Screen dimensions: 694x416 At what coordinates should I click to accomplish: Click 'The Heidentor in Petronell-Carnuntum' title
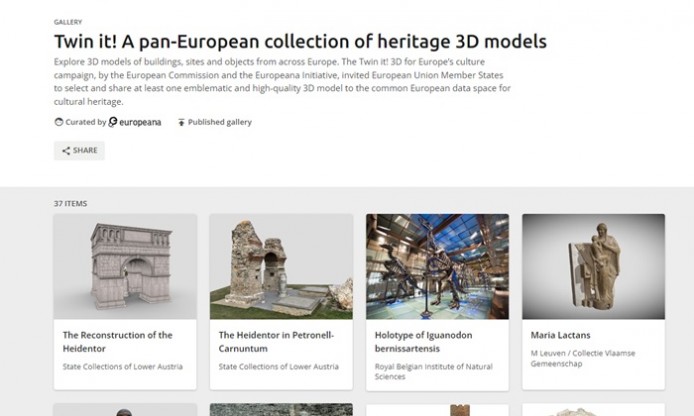[276, 342]
